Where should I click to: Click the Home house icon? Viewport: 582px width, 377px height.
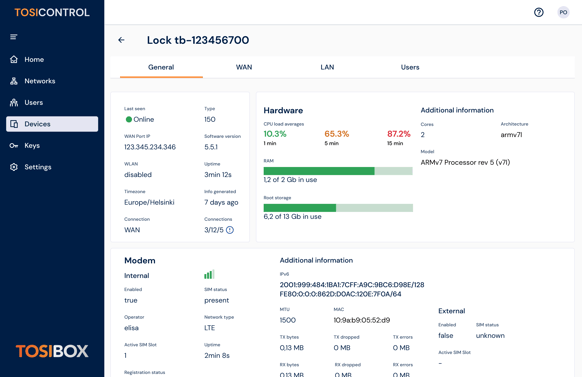pyautogui.click(x=14, y=59)
